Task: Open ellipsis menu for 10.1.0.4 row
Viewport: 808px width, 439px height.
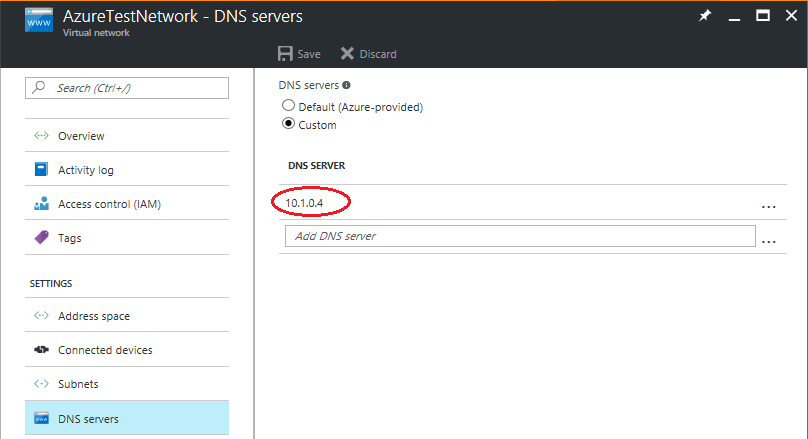Action: click(x=768, y=207)
